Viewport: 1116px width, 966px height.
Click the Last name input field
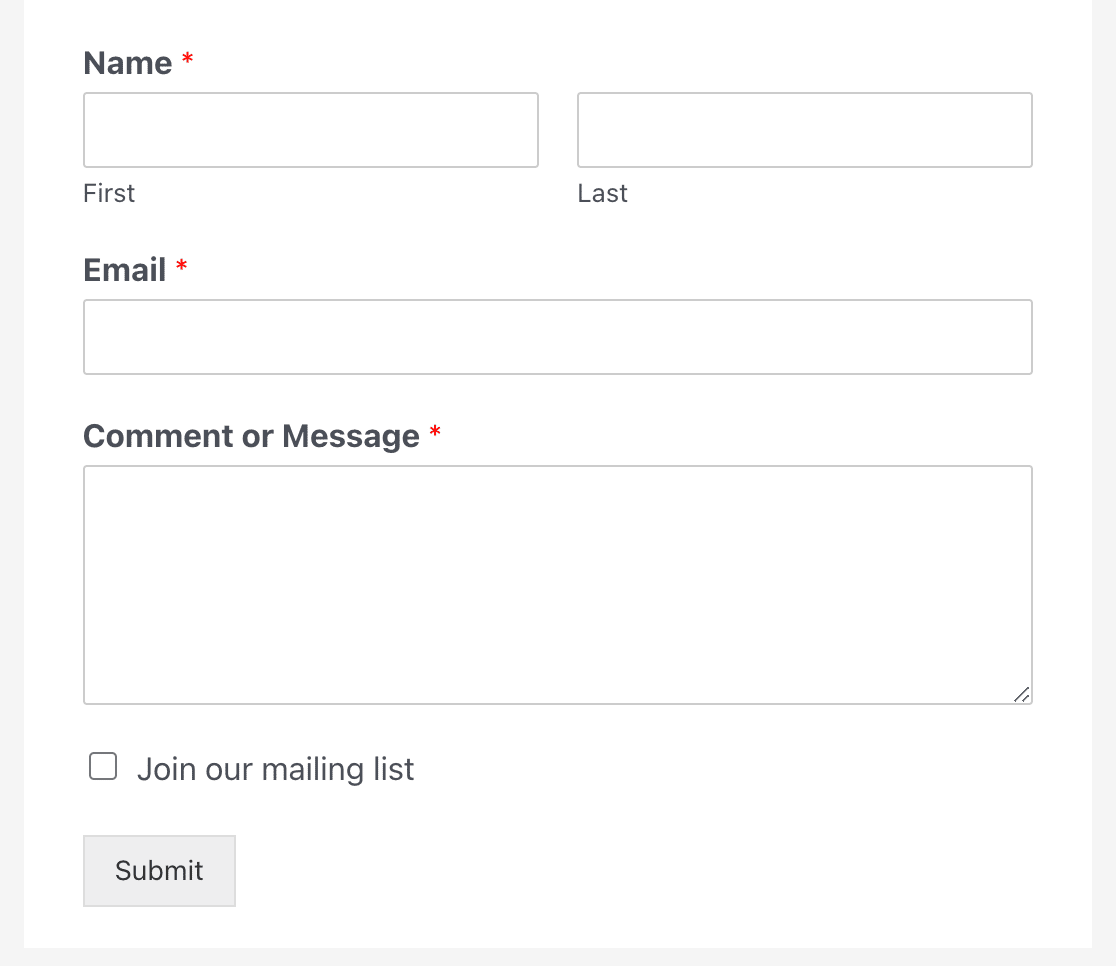804,130
